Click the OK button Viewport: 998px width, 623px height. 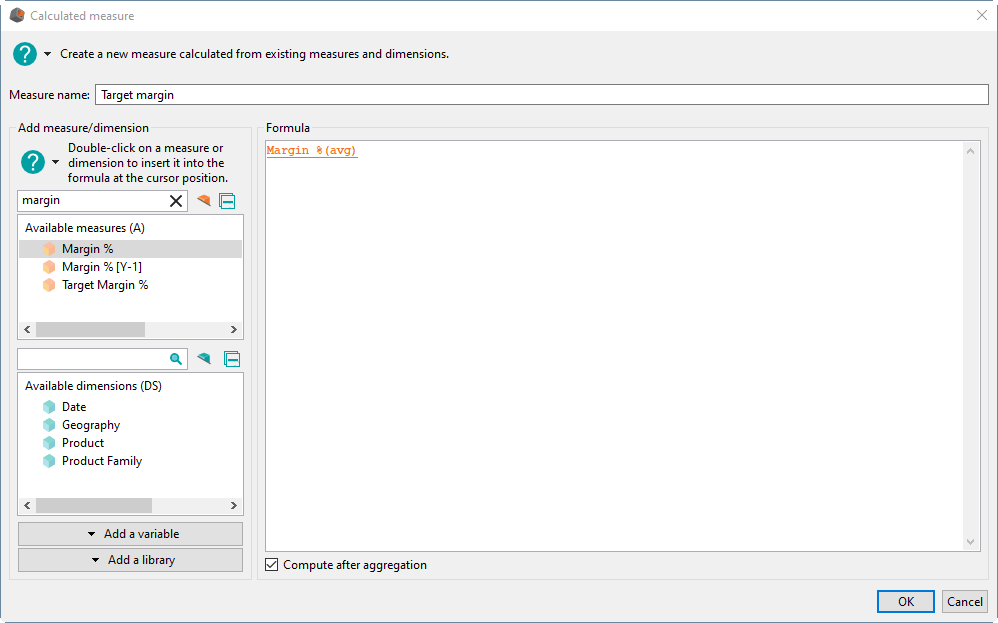(906, 601)
